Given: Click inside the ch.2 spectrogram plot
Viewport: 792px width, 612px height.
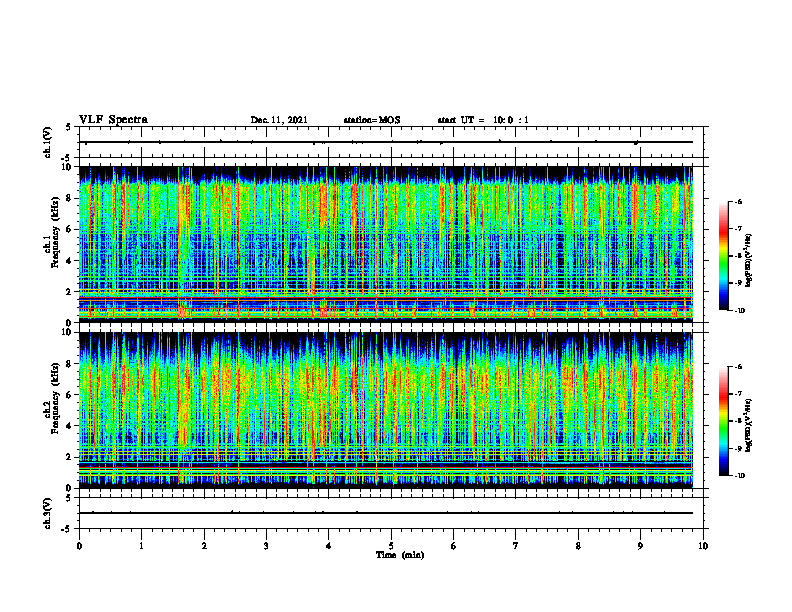Looking at the screenshot, I should 386,410.
